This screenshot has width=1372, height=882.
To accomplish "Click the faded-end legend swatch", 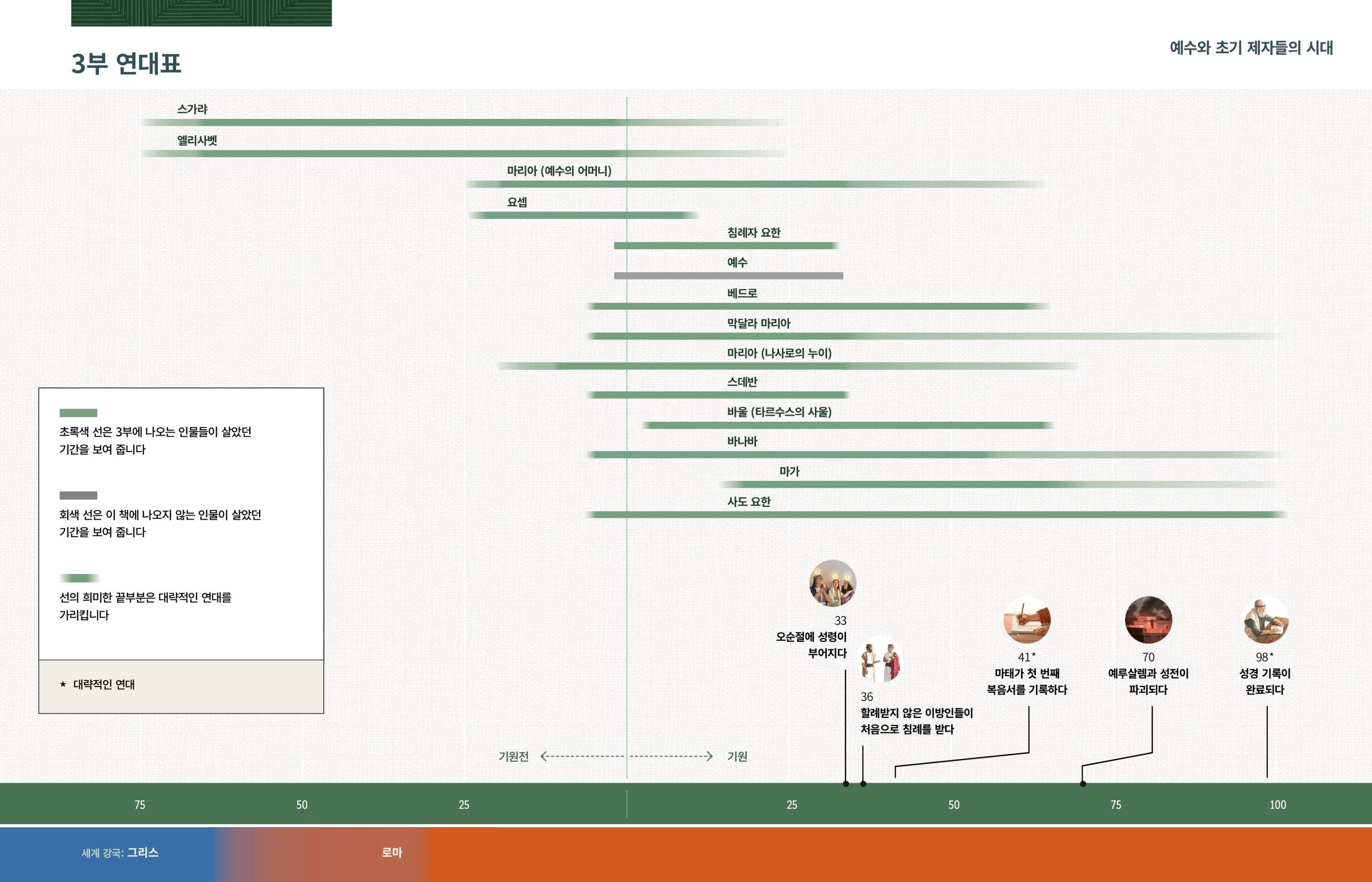I will (x=78, y=578).
